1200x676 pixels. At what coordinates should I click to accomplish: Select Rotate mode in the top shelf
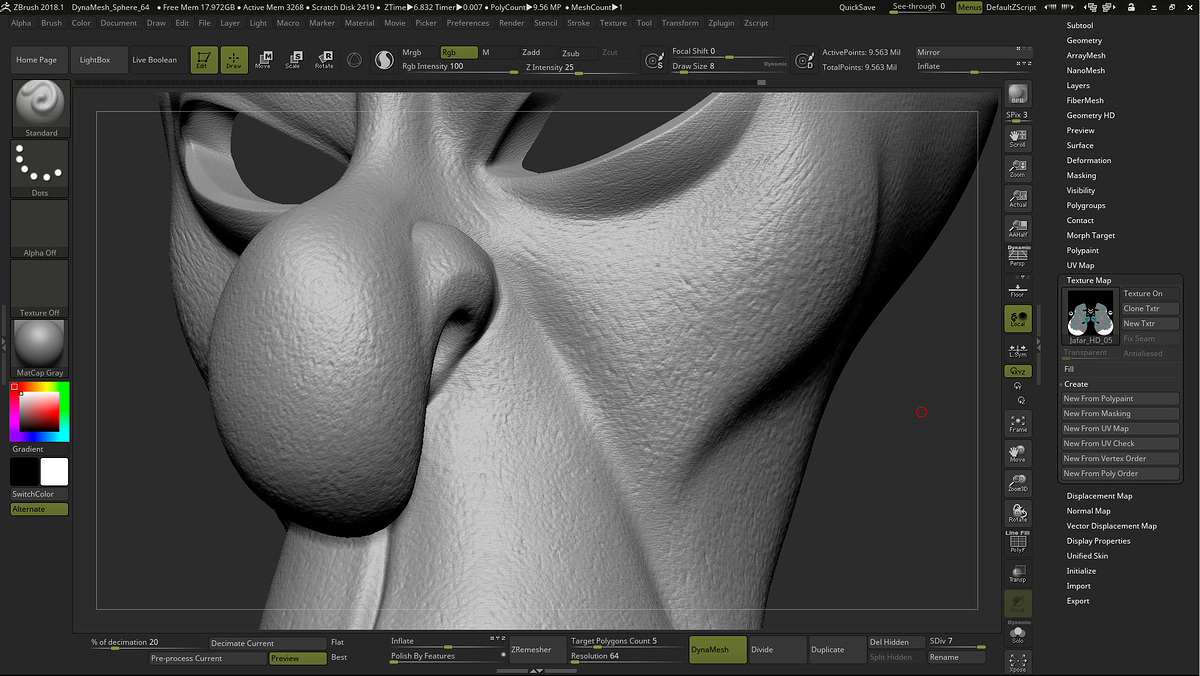tap(324, 60)
